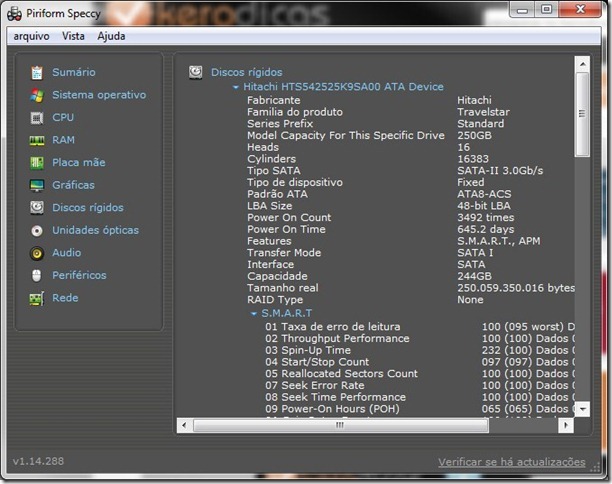The image size is (612, 484).
Task: Click the v1.14.288 version label
Action: [x=38, y=461]
